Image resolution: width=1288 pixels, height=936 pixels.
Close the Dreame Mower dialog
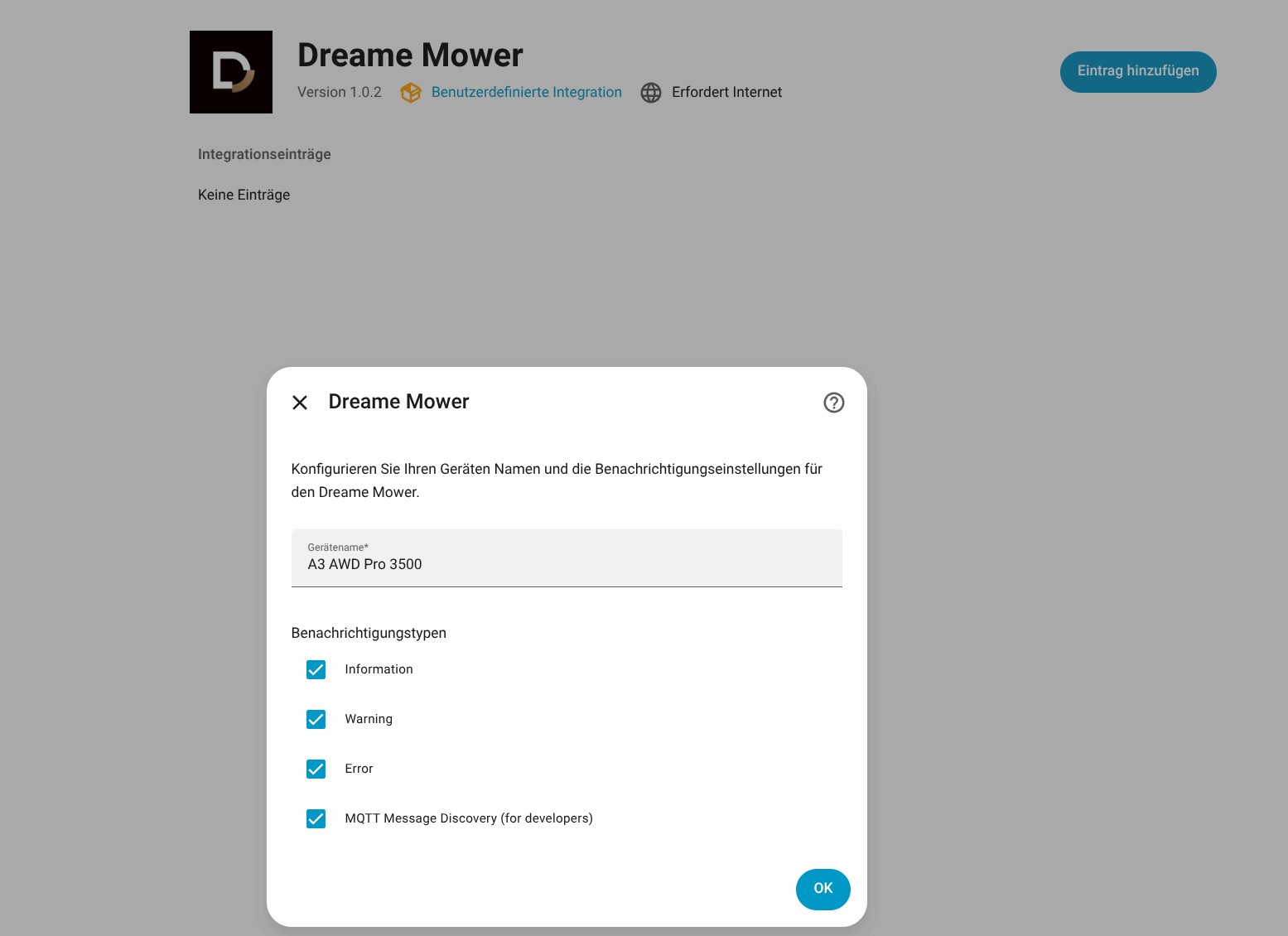[x=300, y=403]
